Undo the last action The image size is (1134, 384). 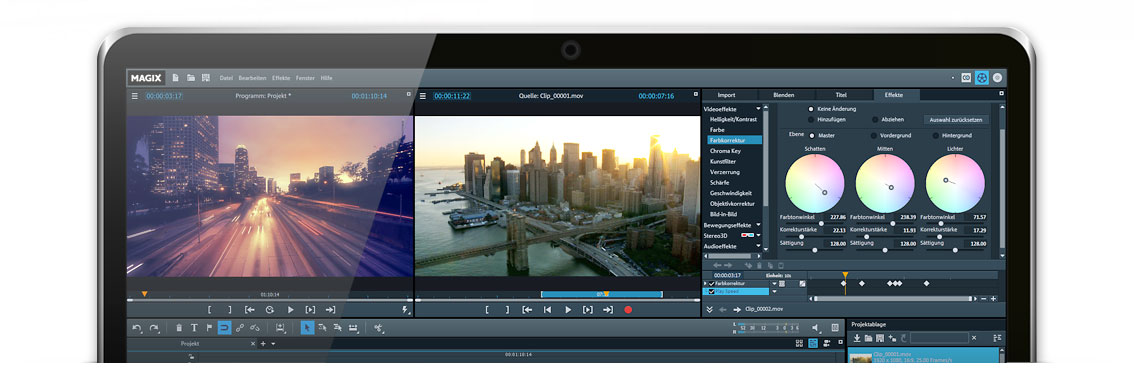coord(137,328)
